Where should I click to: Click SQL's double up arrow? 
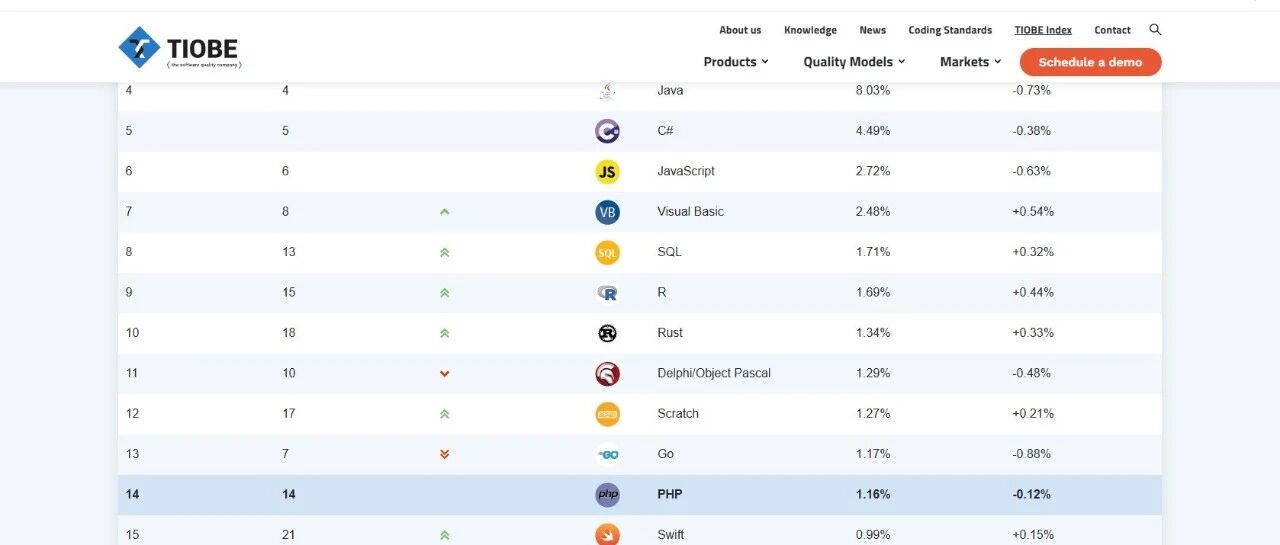click(444, 253)
